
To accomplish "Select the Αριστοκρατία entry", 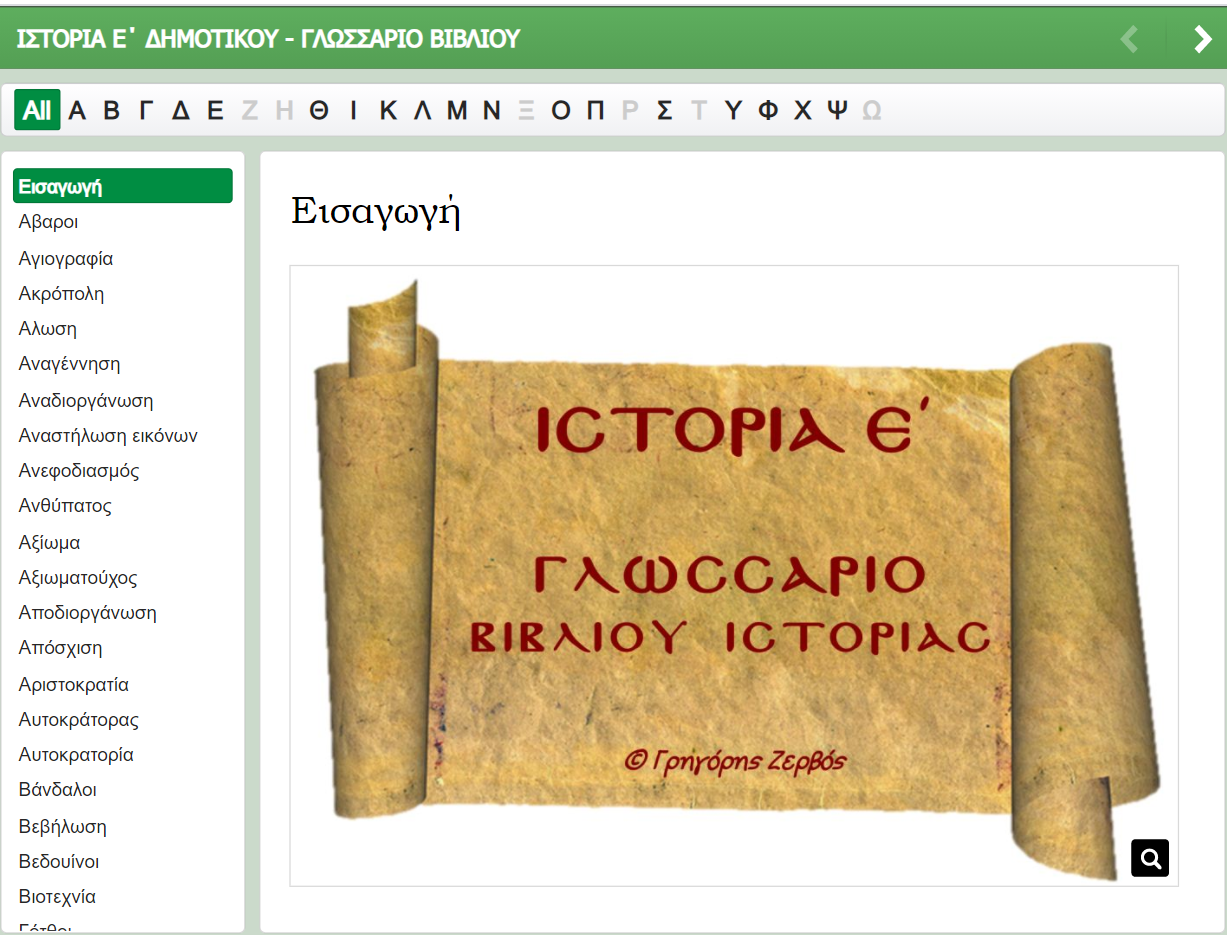I will pos(73,685).
